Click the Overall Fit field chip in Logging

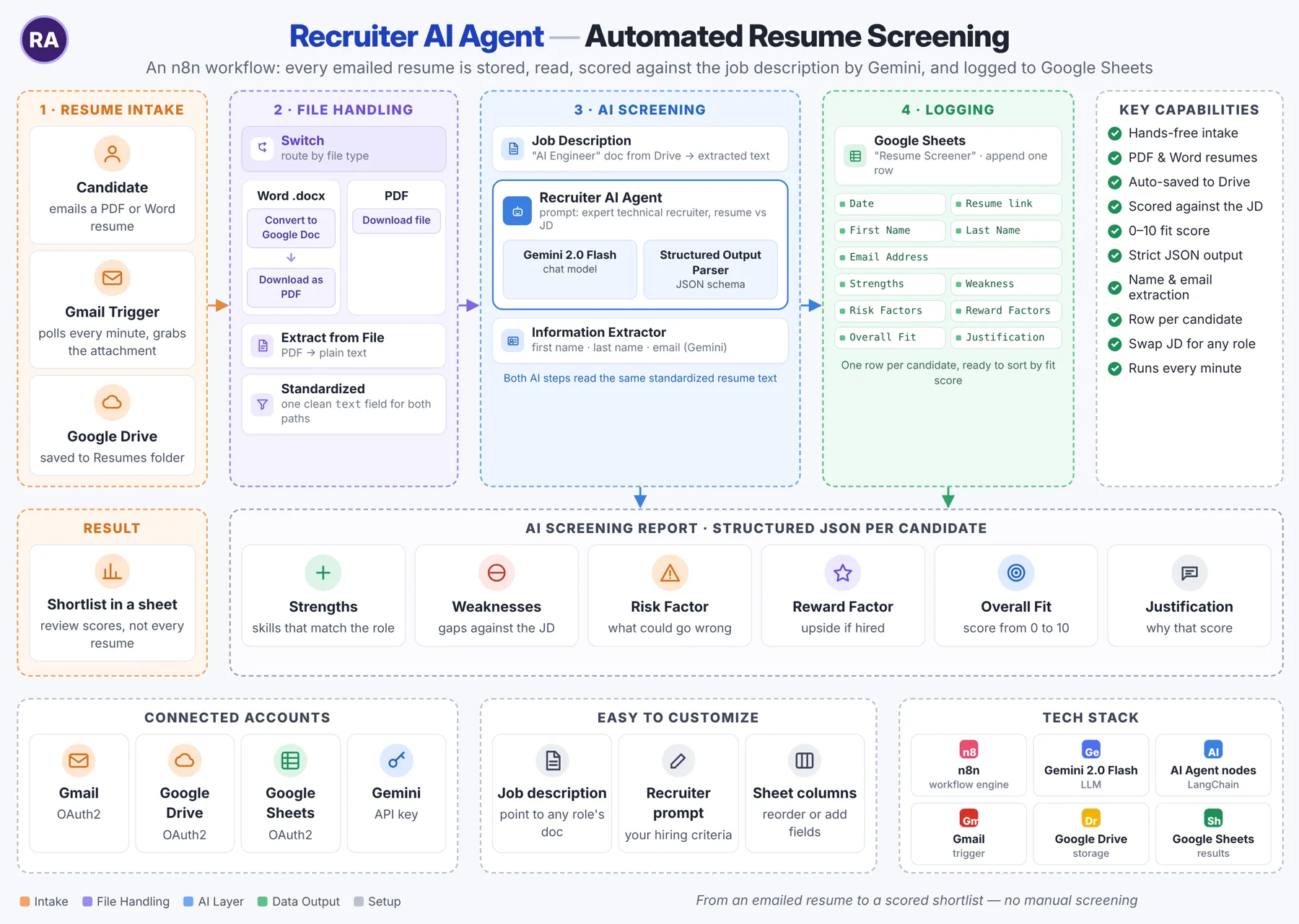890,338
